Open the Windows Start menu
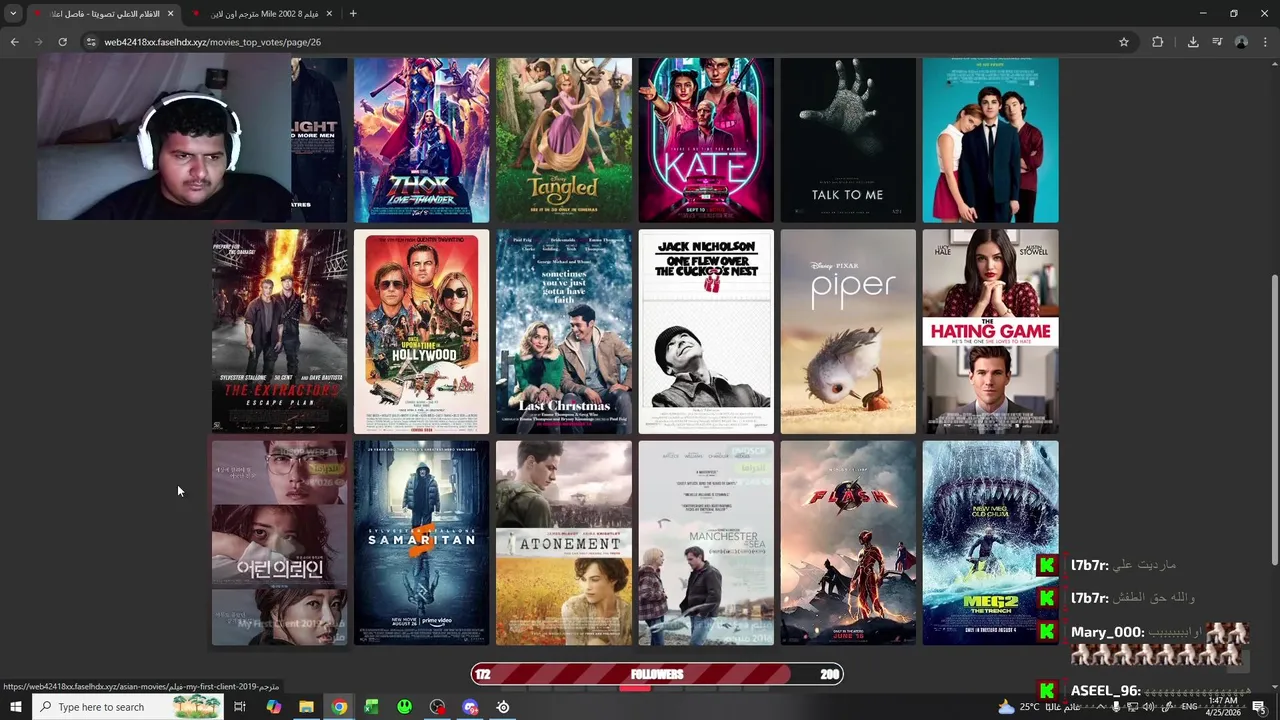The image size is (1280, 720). click(15, 707)
